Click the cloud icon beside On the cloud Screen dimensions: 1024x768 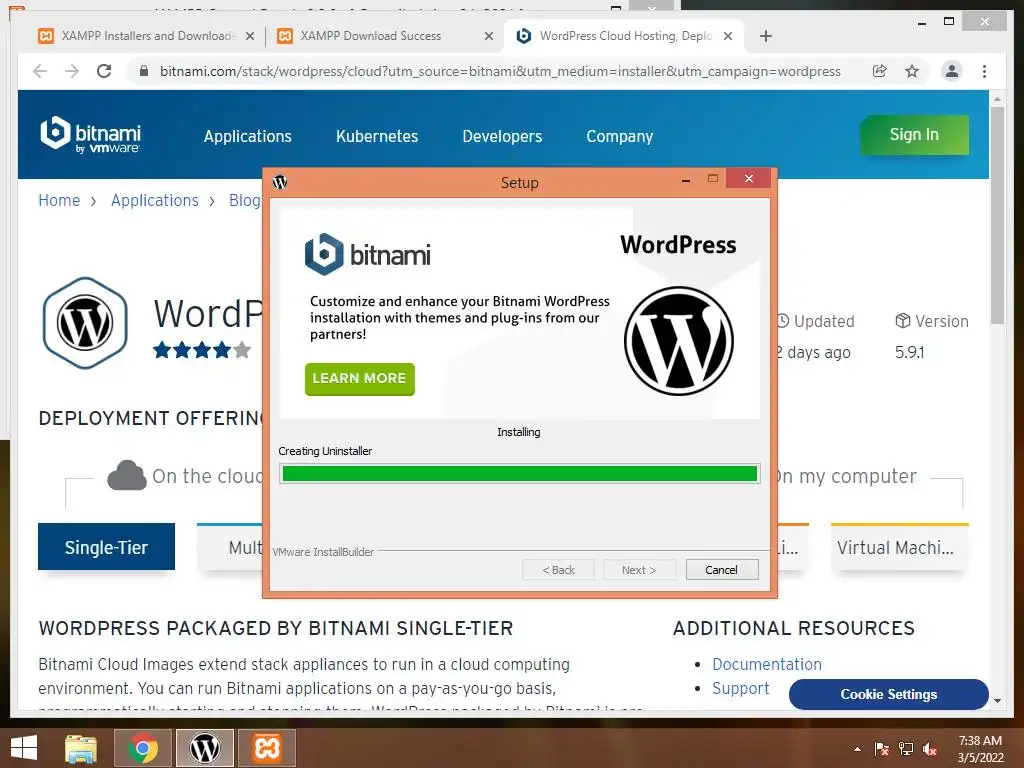tap(127, 475)
